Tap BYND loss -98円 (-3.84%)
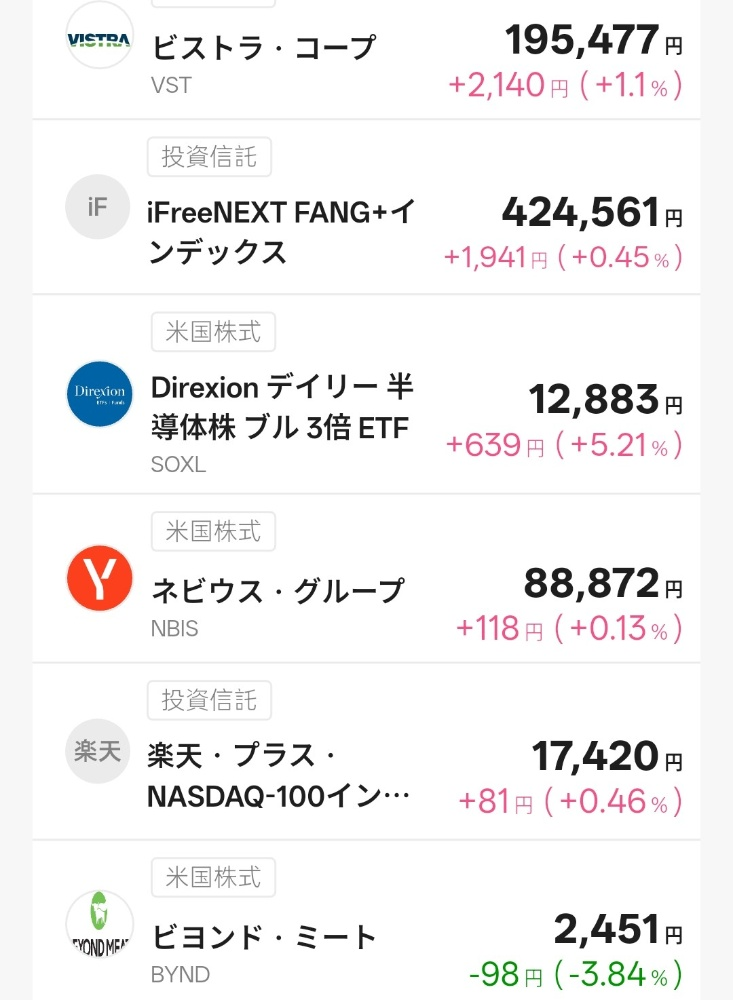The image size is (733, 1000). (575, 973)
